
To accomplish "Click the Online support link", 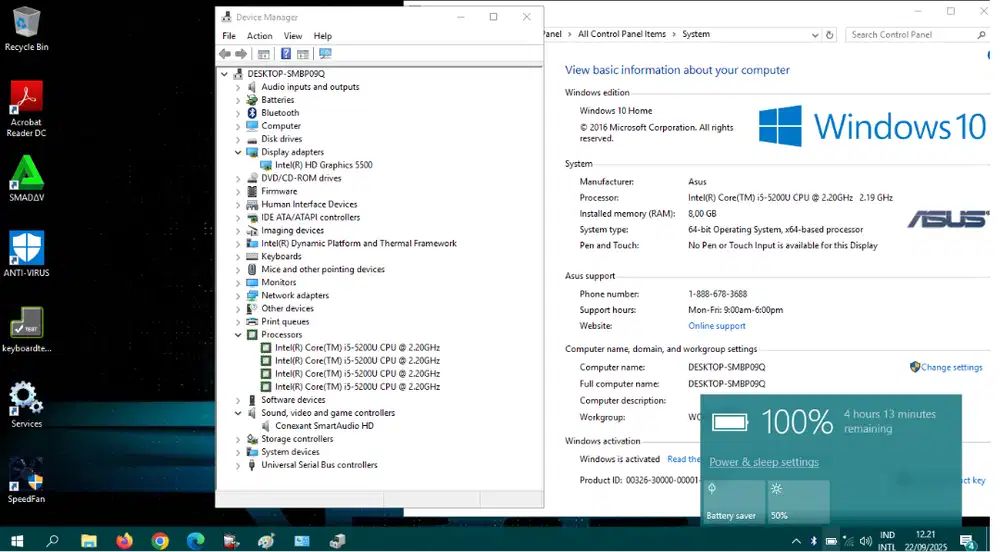I will tap(716, 326).
